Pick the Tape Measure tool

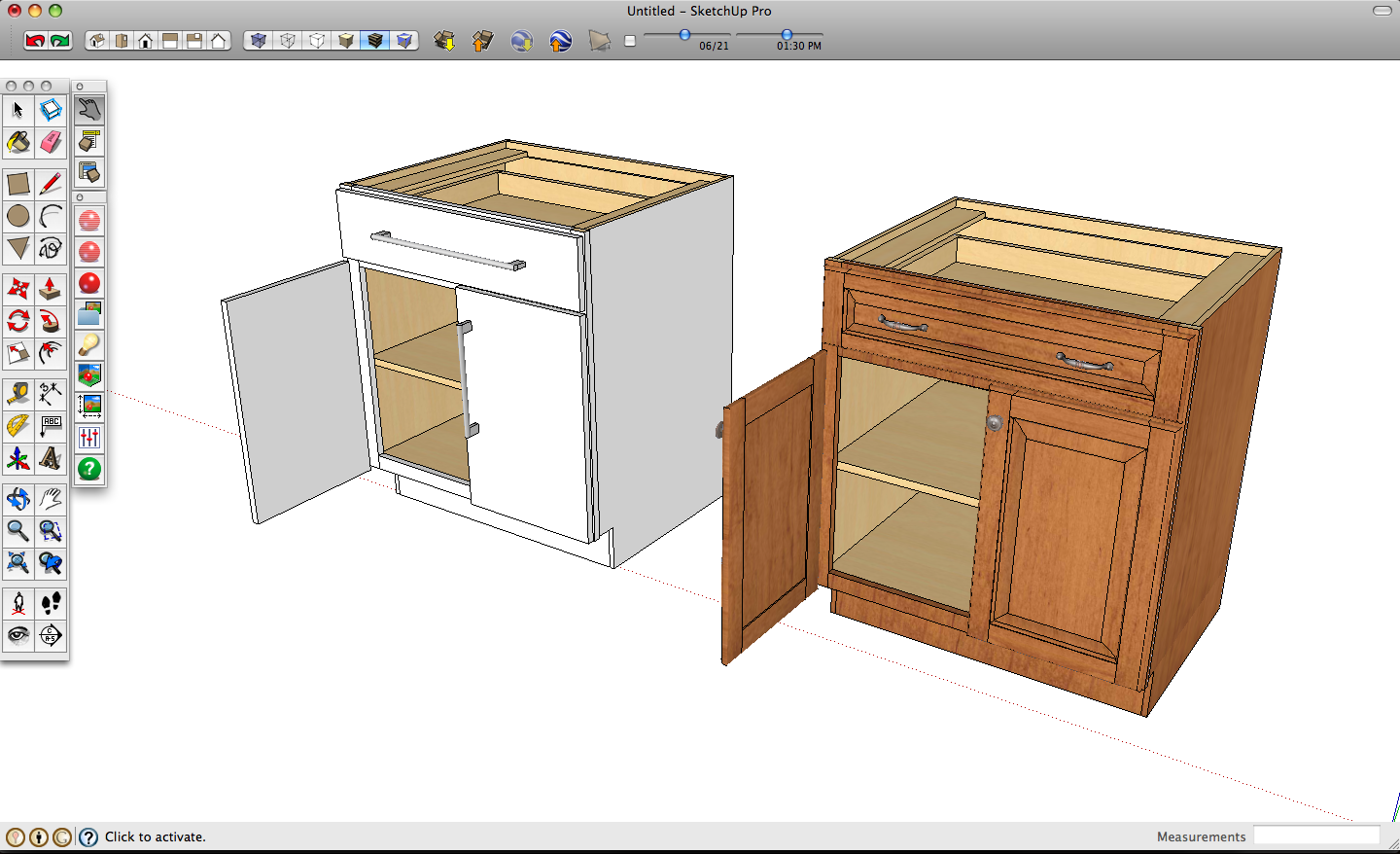[x=18, y=394]
